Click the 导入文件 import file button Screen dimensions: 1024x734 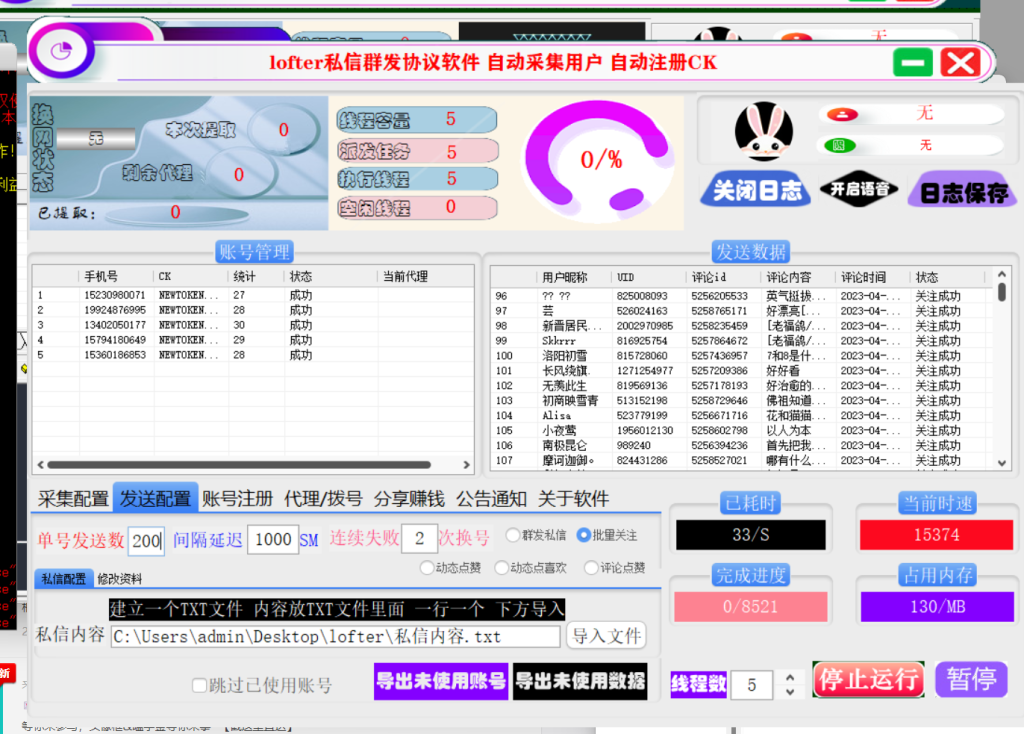[x=606, y=636]
